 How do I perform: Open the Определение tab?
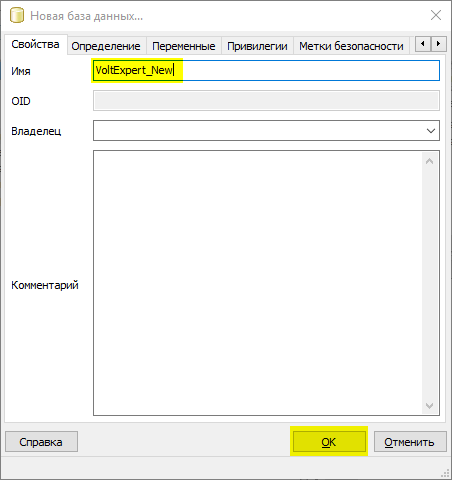(106, 46)
